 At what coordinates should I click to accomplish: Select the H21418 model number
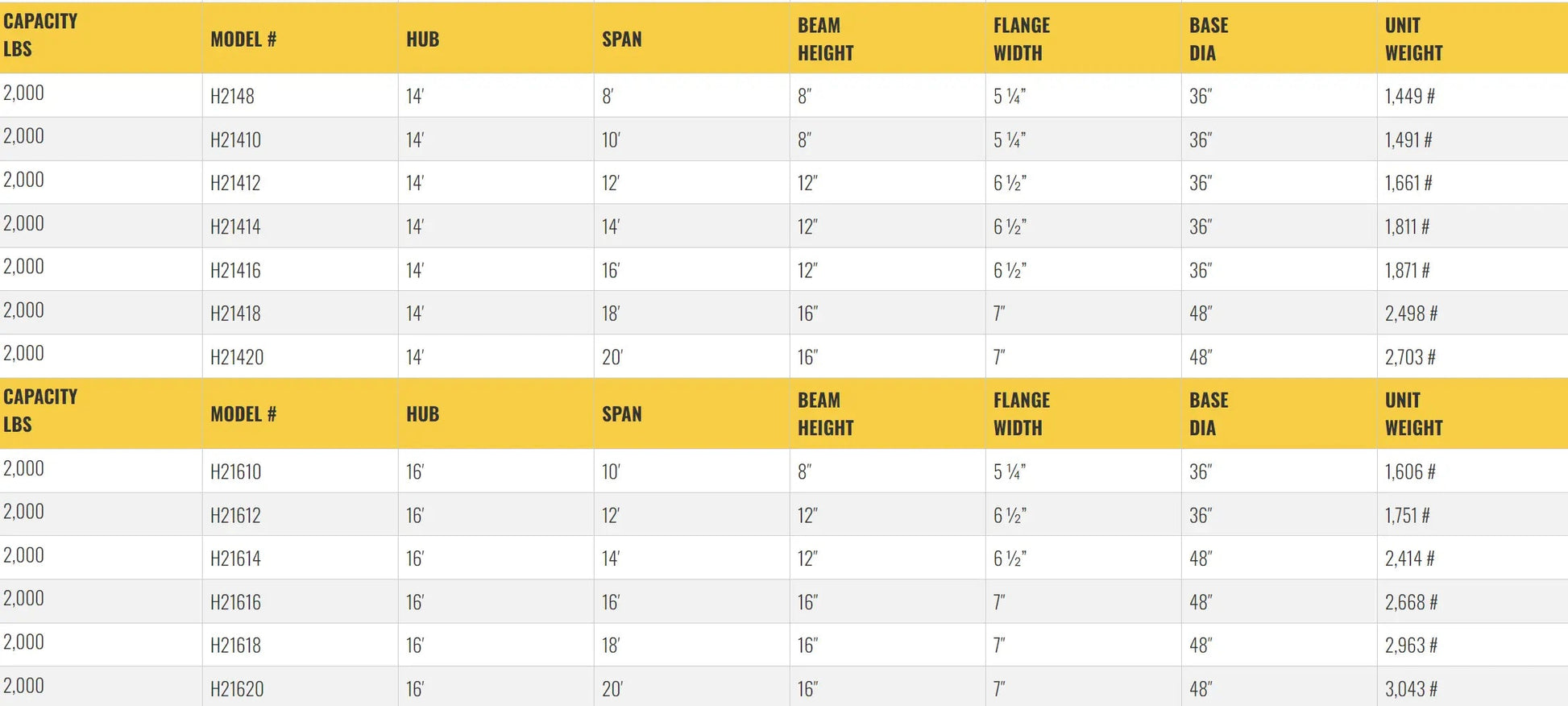coord(235,314)
